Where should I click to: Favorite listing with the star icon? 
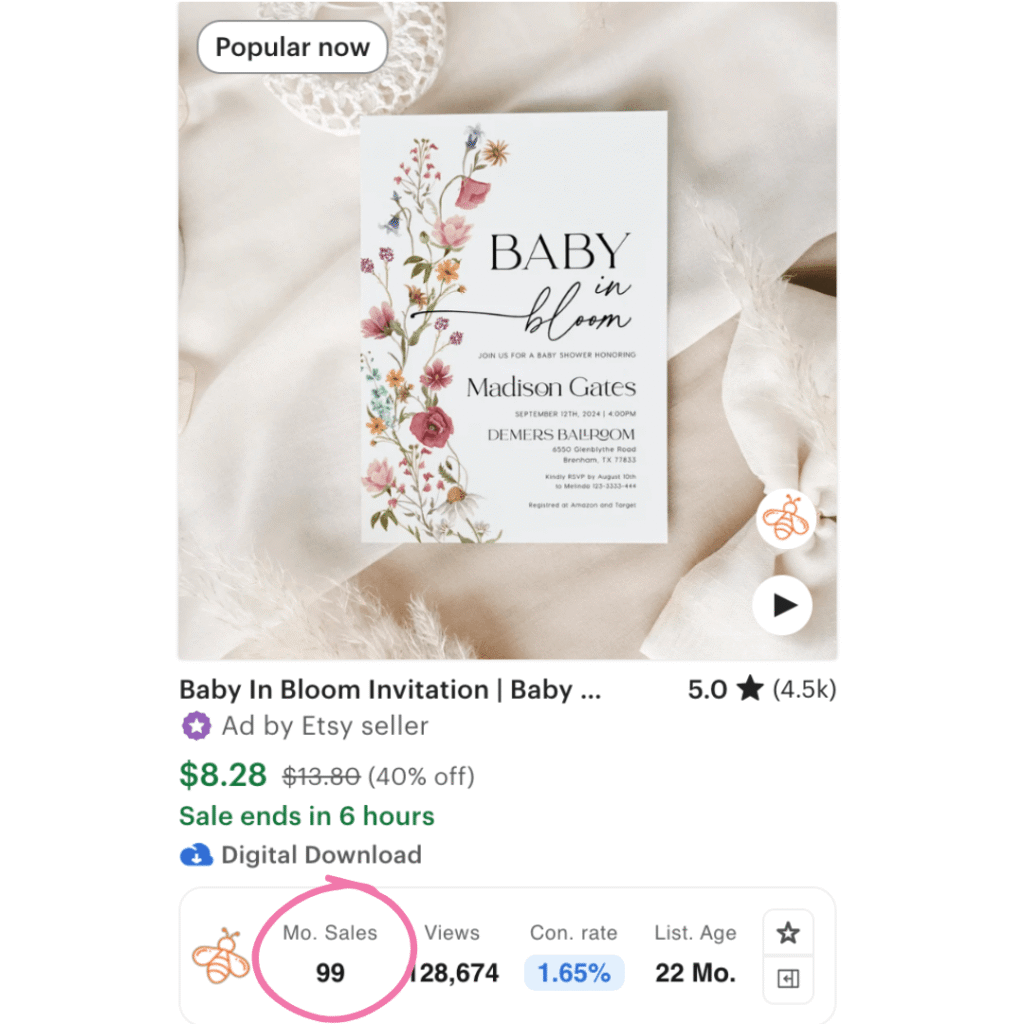pyautogui.click(x=788, y=933)
